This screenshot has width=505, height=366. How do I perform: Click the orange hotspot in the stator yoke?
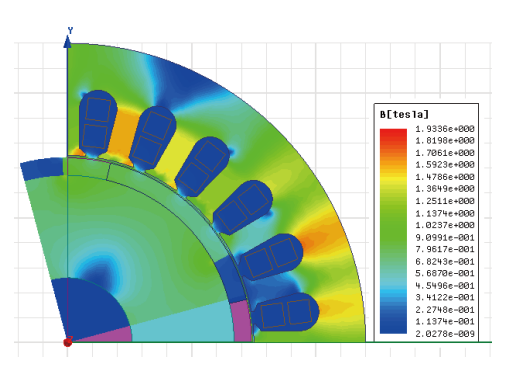[315, 238]
